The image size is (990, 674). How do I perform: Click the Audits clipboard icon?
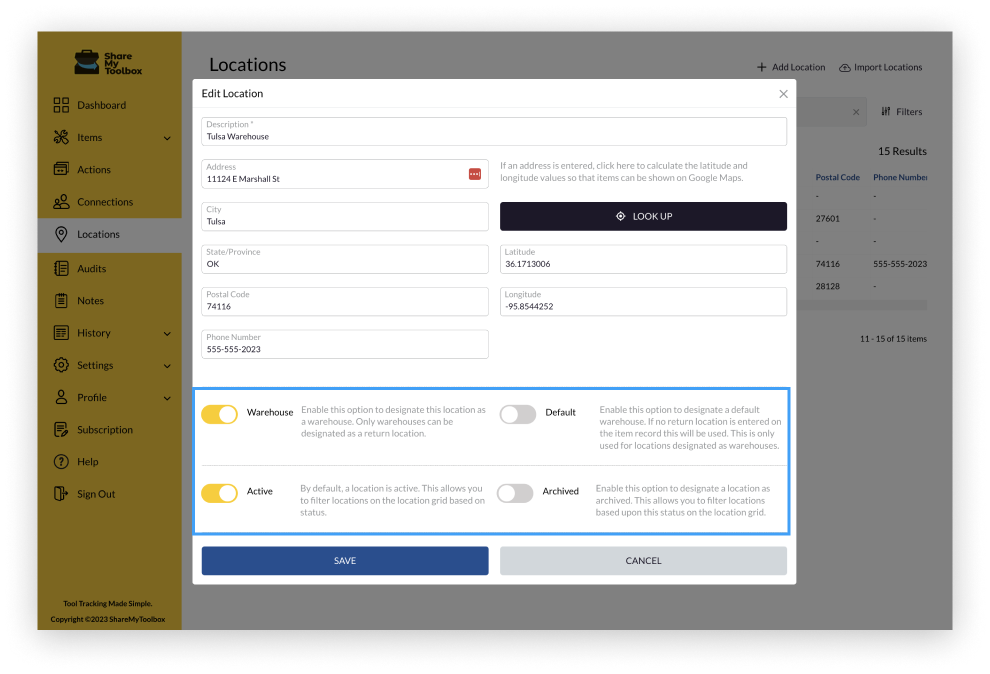[x=61, y=268]
